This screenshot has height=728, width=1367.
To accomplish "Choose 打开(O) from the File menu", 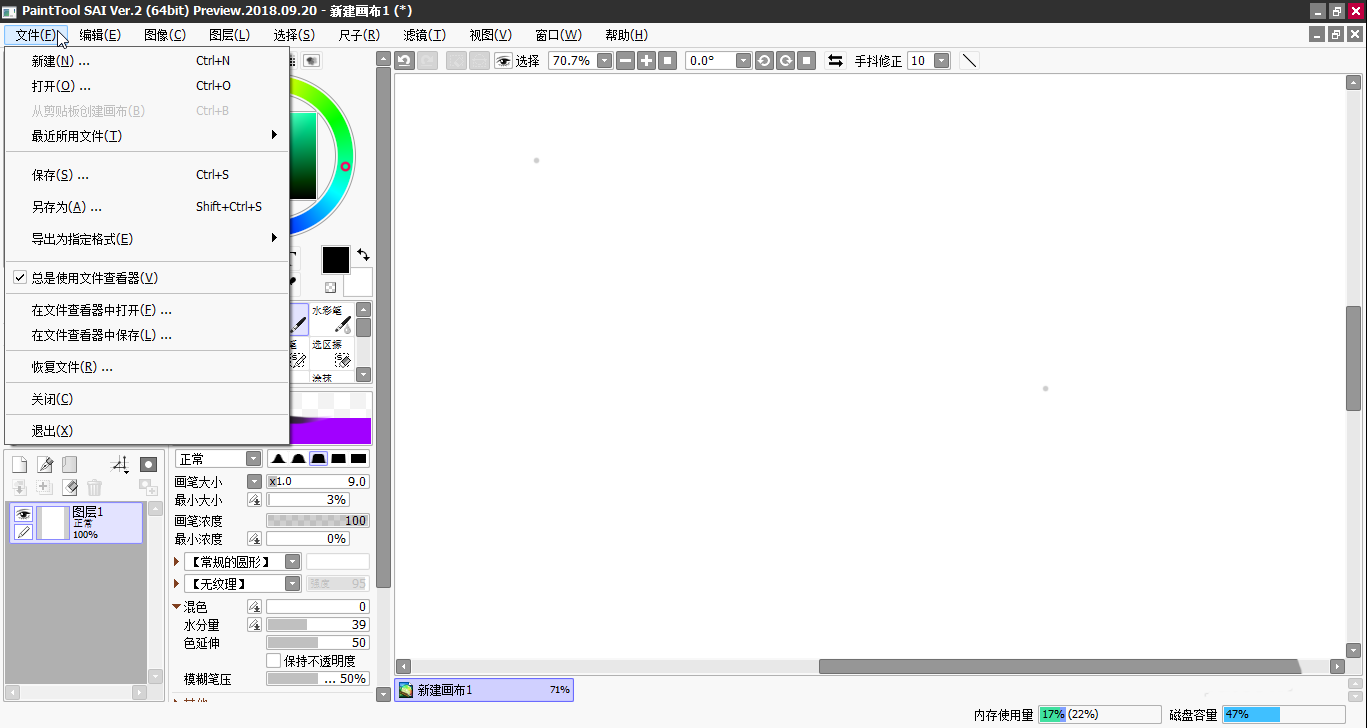I will point(146,86).
